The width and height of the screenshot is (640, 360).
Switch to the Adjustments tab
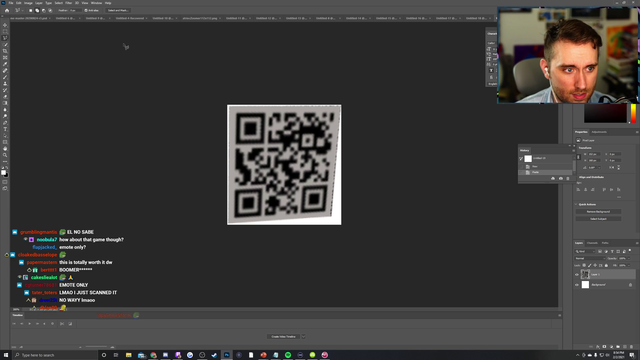599,132
